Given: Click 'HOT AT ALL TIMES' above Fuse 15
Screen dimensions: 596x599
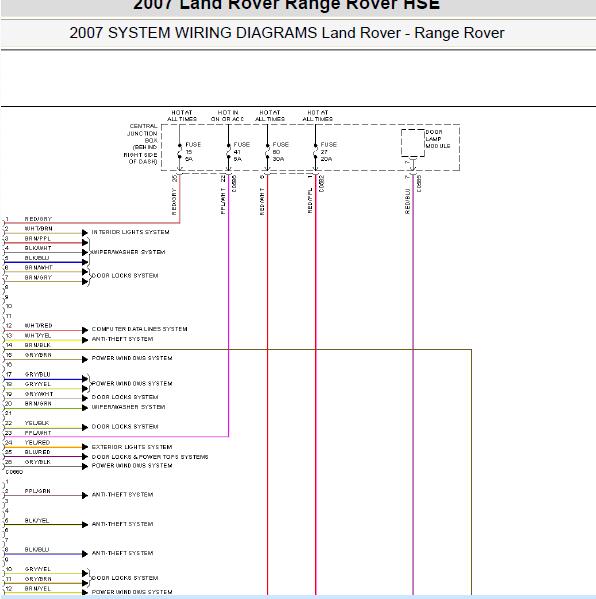Looking at the screenshot, I should pyautogui.click(x=182, y=116).
